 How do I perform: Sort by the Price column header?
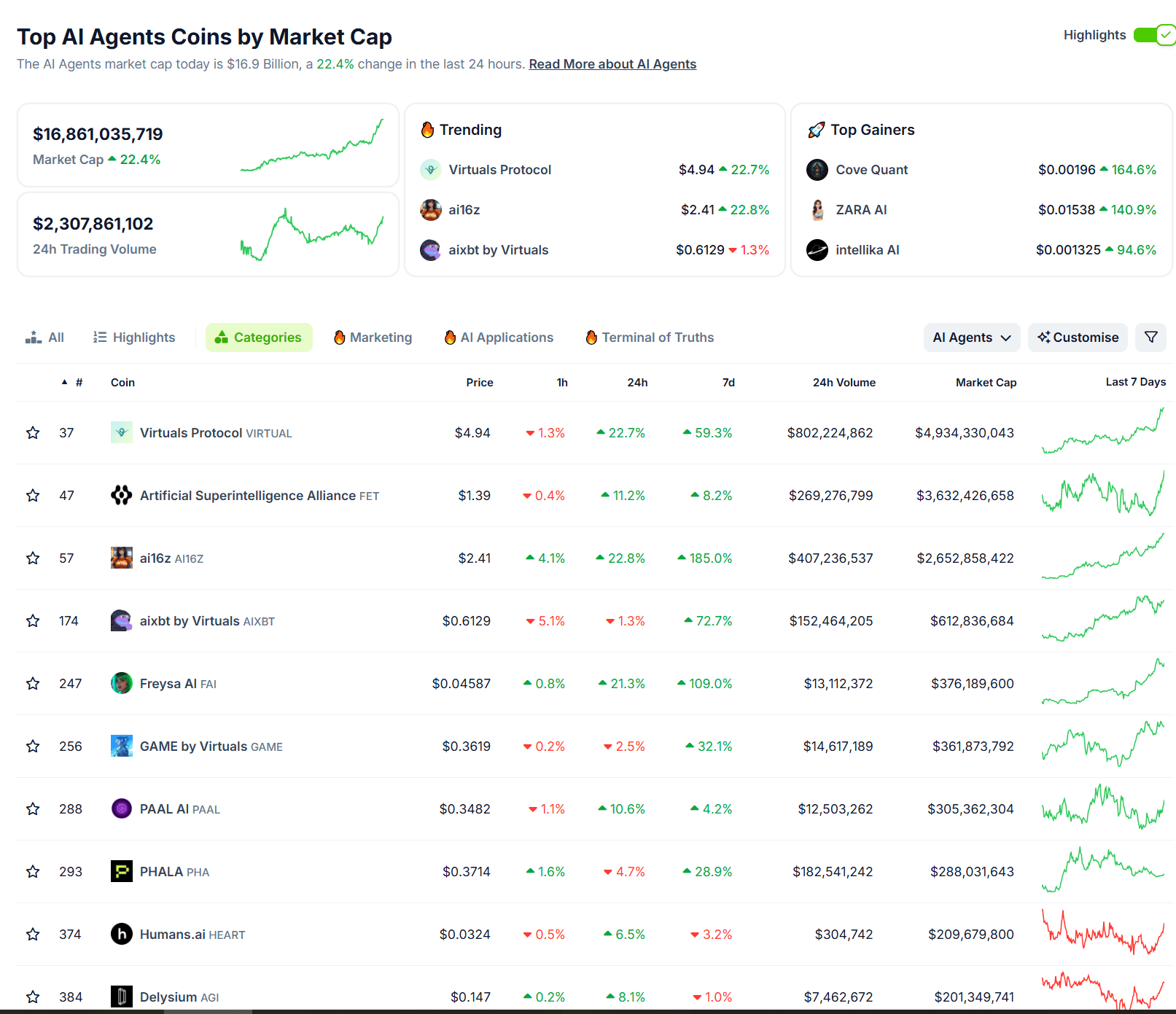pos(480,383)
